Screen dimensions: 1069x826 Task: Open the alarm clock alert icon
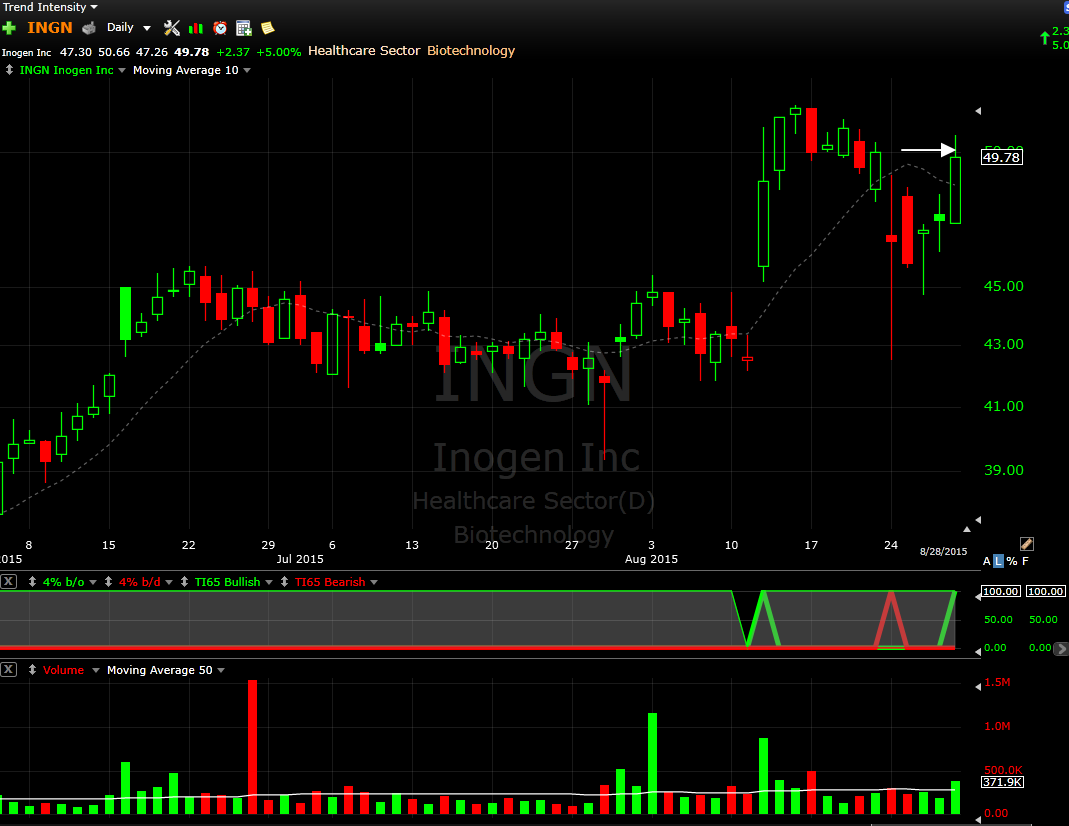[220, 28]
